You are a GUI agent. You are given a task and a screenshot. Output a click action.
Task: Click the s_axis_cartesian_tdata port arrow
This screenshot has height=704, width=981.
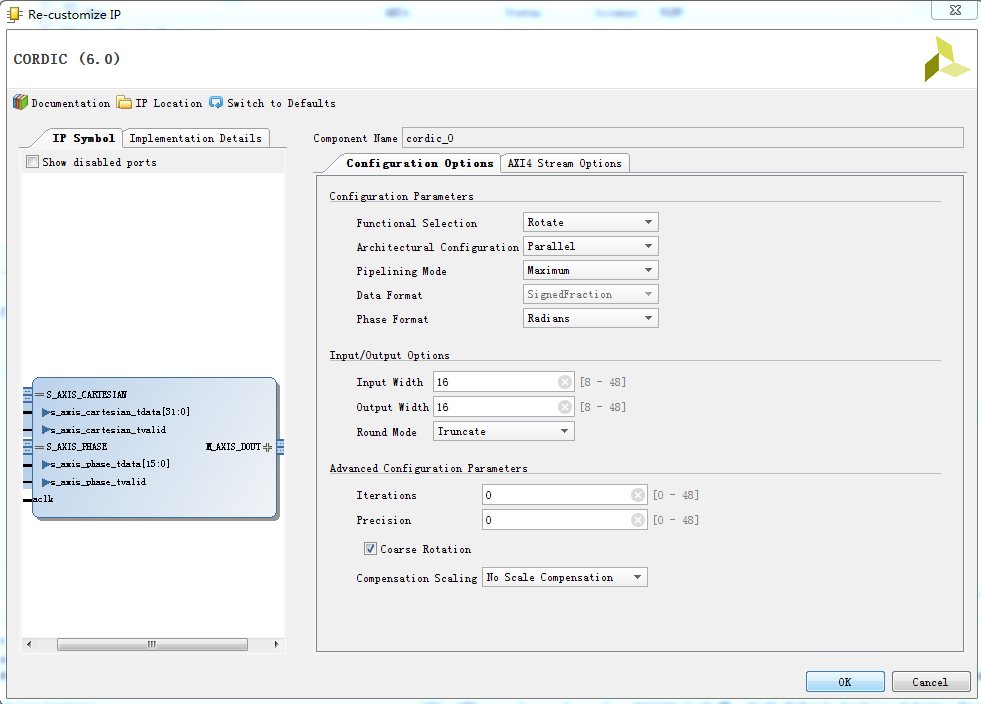click(x=46, y=412)
